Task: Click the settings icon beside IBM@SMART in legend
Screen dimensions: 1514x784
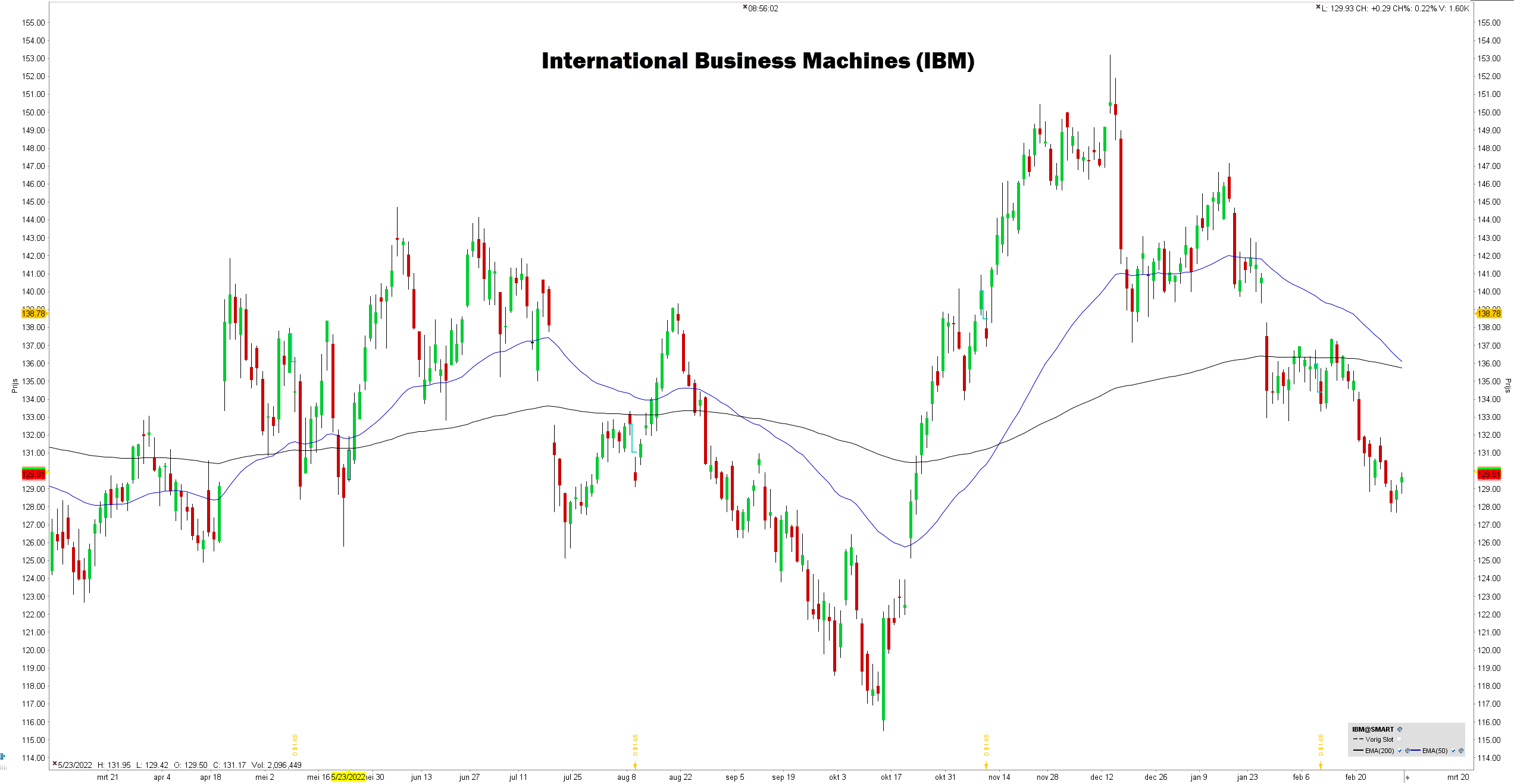Action: coord(1400,729)
